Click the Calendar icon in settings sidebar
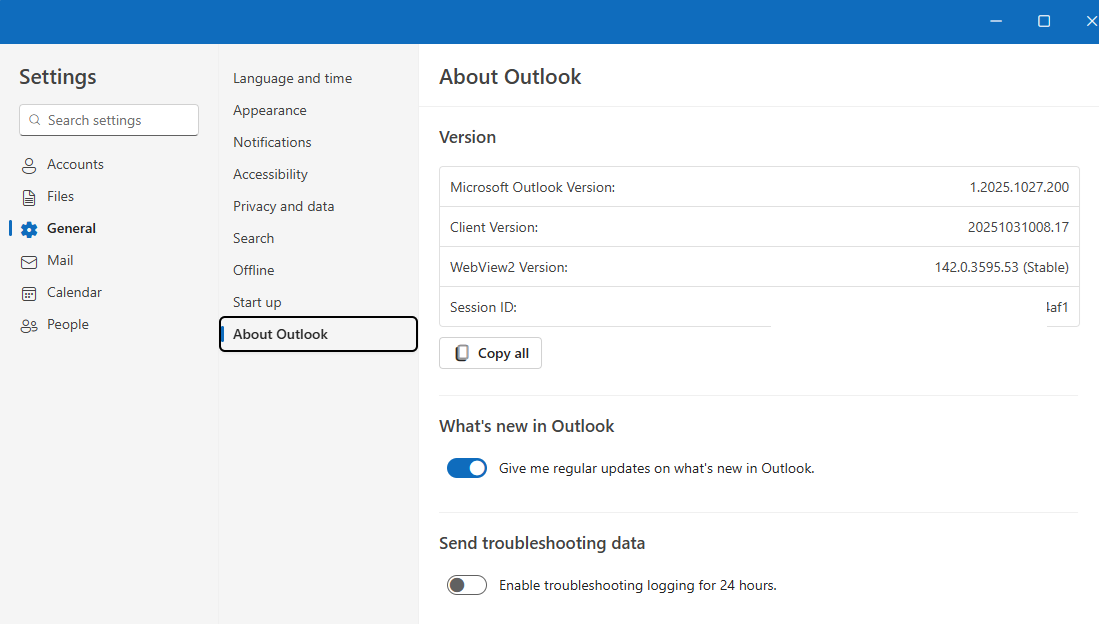 click(29, 294)
